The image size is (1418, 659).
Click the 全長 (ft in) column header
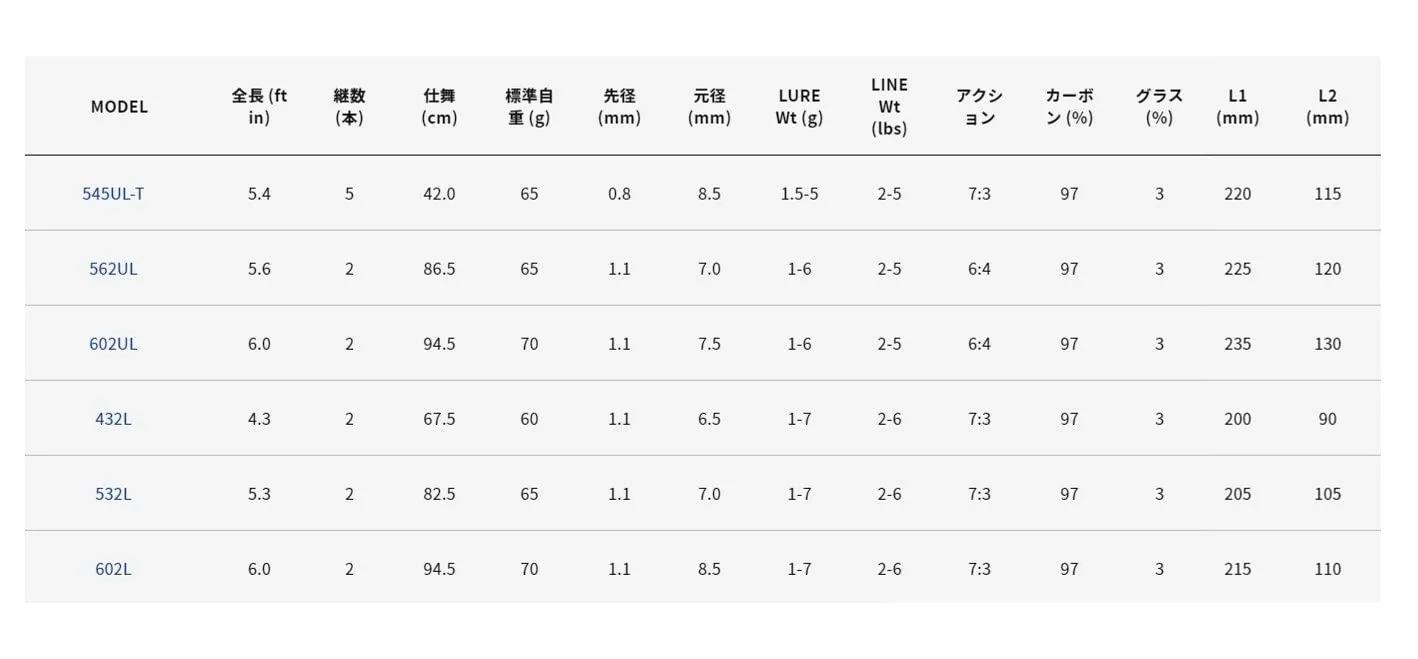(x=259, y=107)
